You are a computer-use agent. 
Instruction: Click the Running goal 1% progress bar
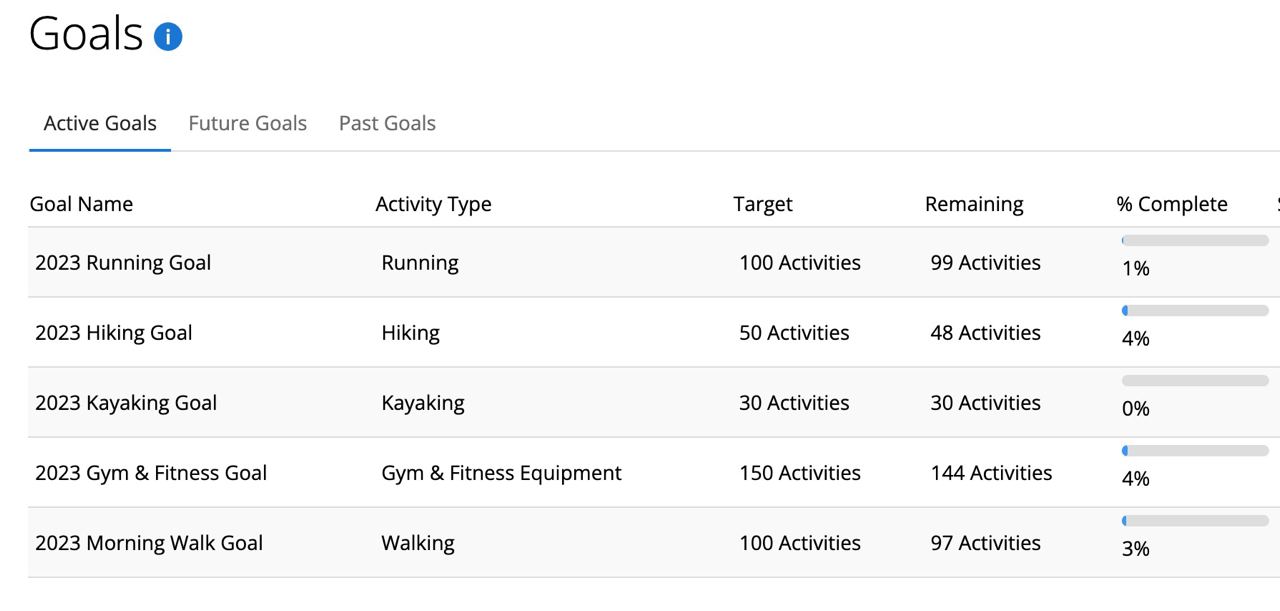[x=1195, y=240]
